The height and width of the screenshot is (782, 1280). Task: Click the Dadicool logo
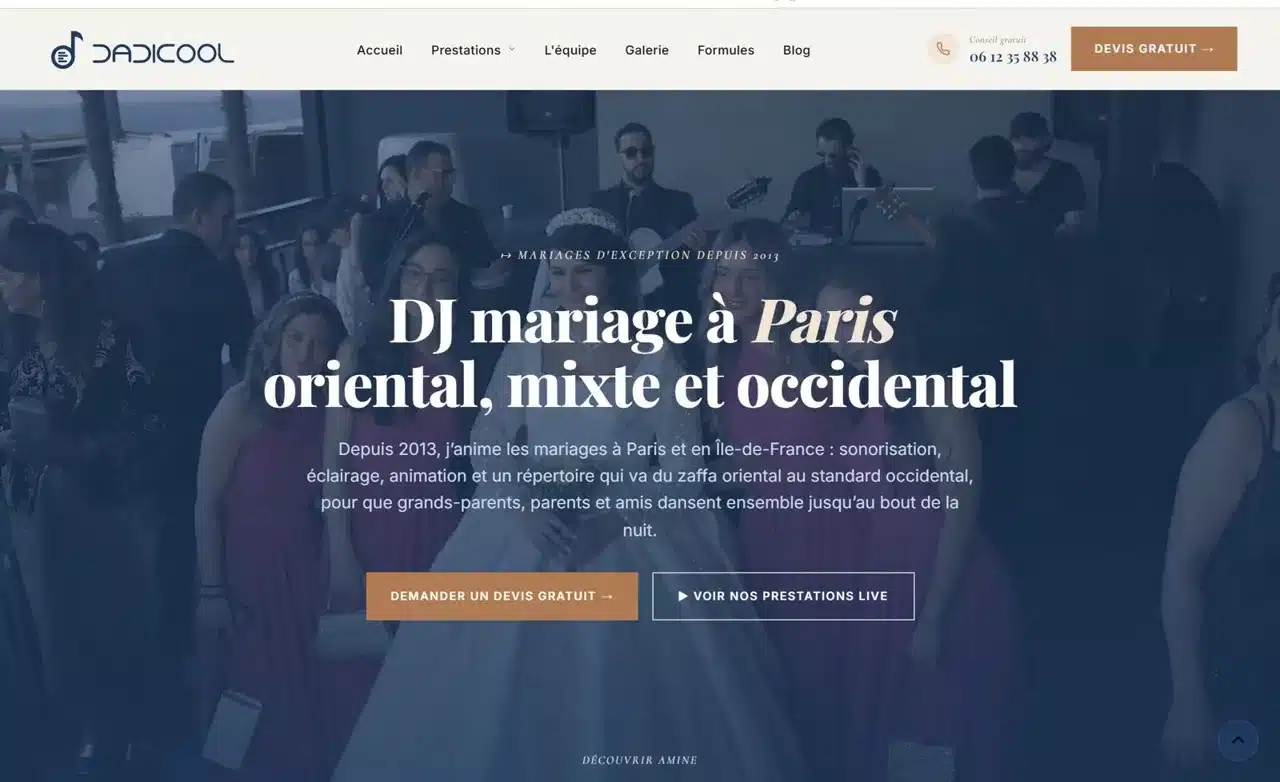point(142,50)
